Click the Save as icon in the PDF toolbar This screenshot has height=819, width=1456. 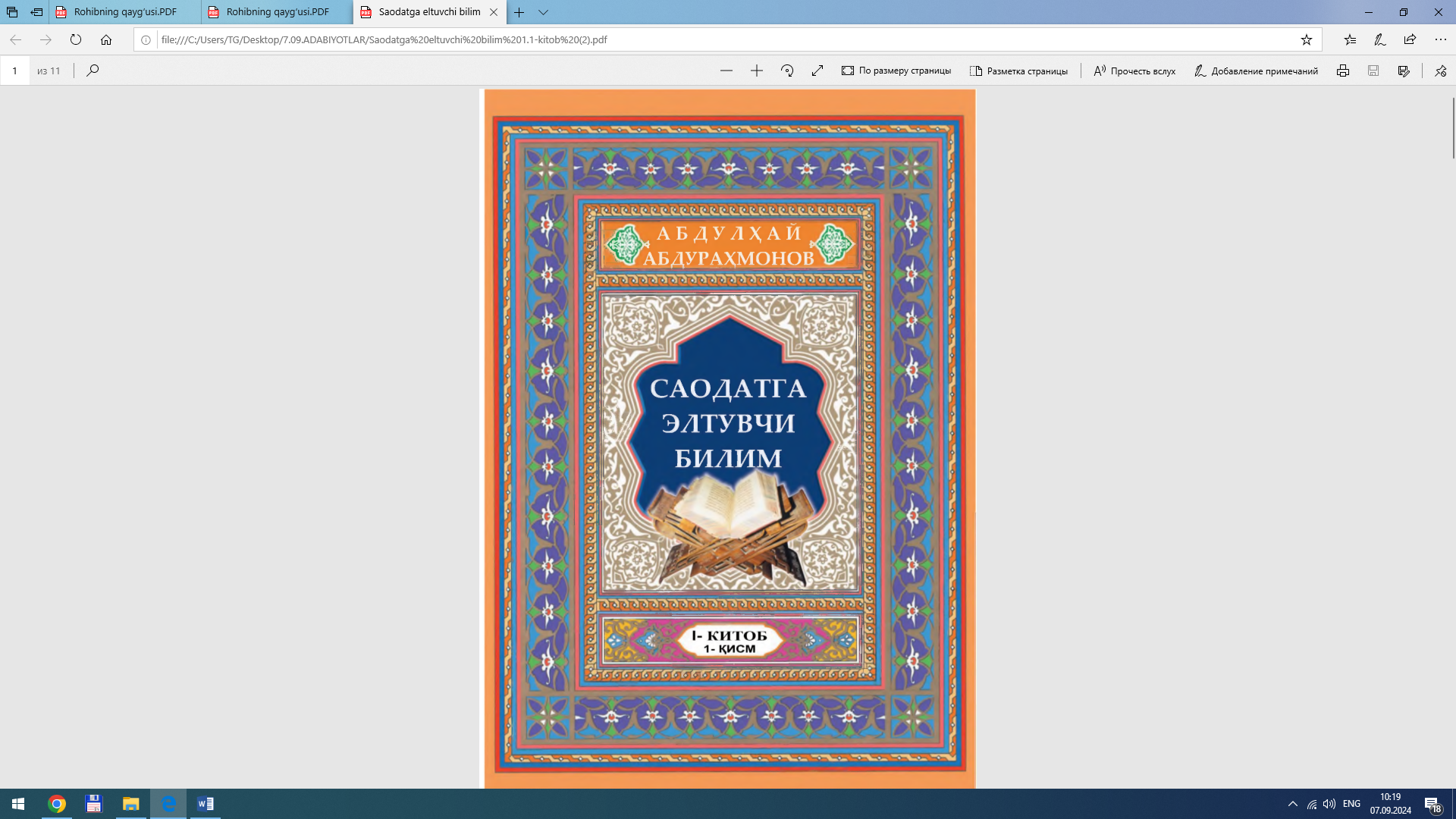pyautogui.click(x=1404, y=71)
